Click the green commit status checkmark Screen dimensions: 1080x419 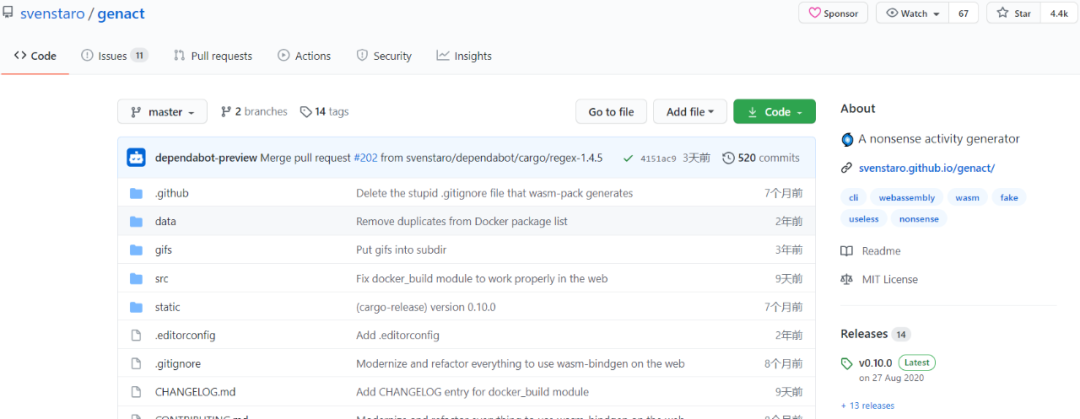click(x=627, y=158)
